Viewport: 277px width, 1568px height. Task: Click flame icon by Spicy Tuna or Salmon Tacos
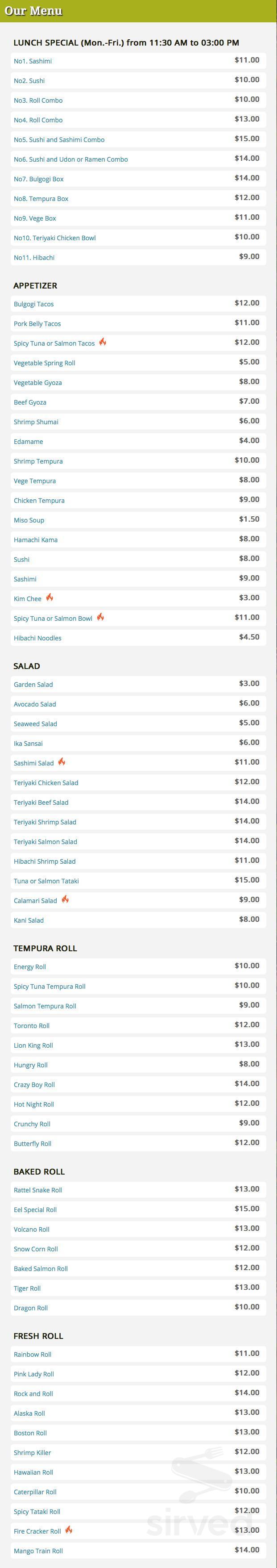(103, 342)
